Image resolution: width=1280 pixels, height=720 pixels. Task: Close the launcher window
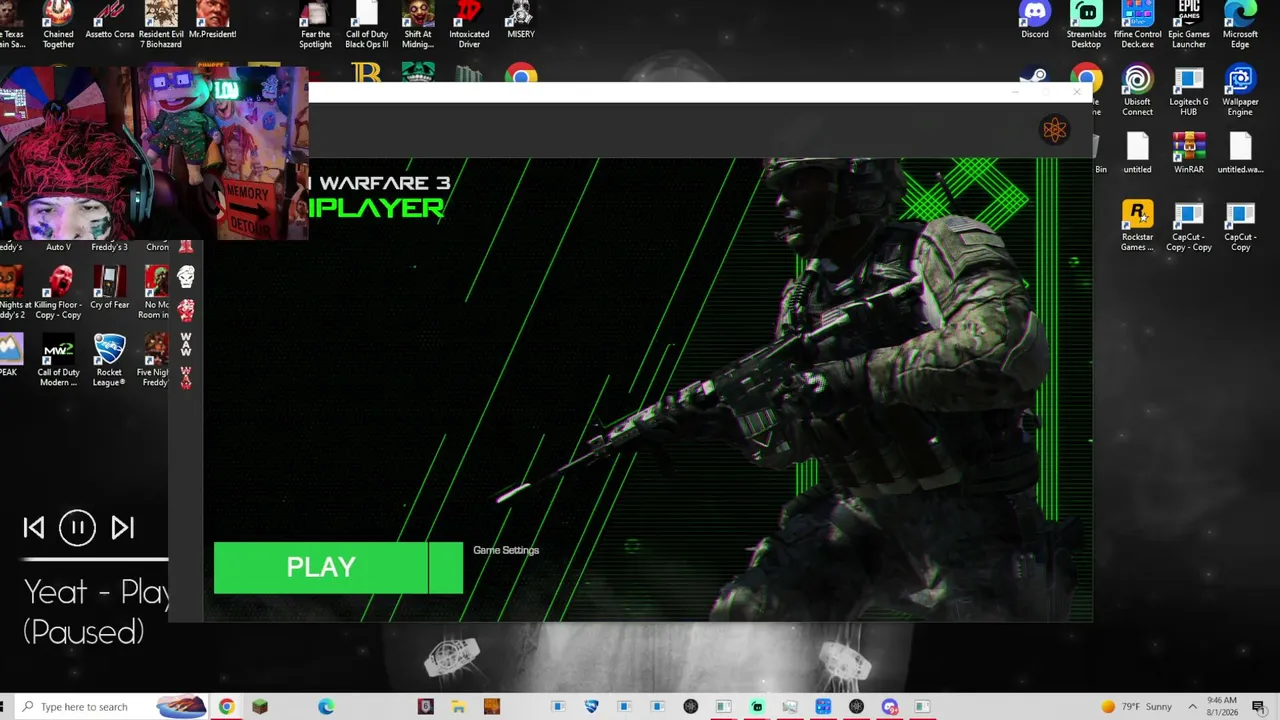1077,92
